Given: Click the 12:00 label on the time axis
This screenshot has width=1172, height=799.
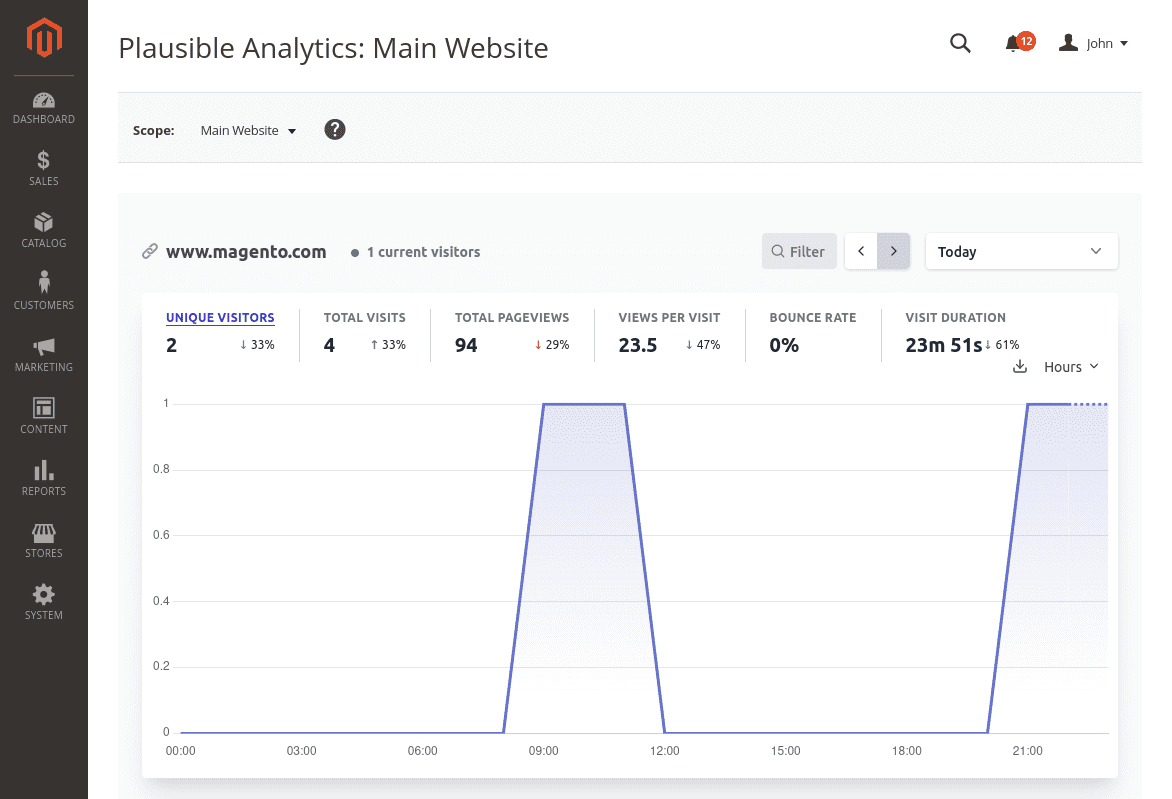Looking at the screenshot, I should [x=664, y=750].
